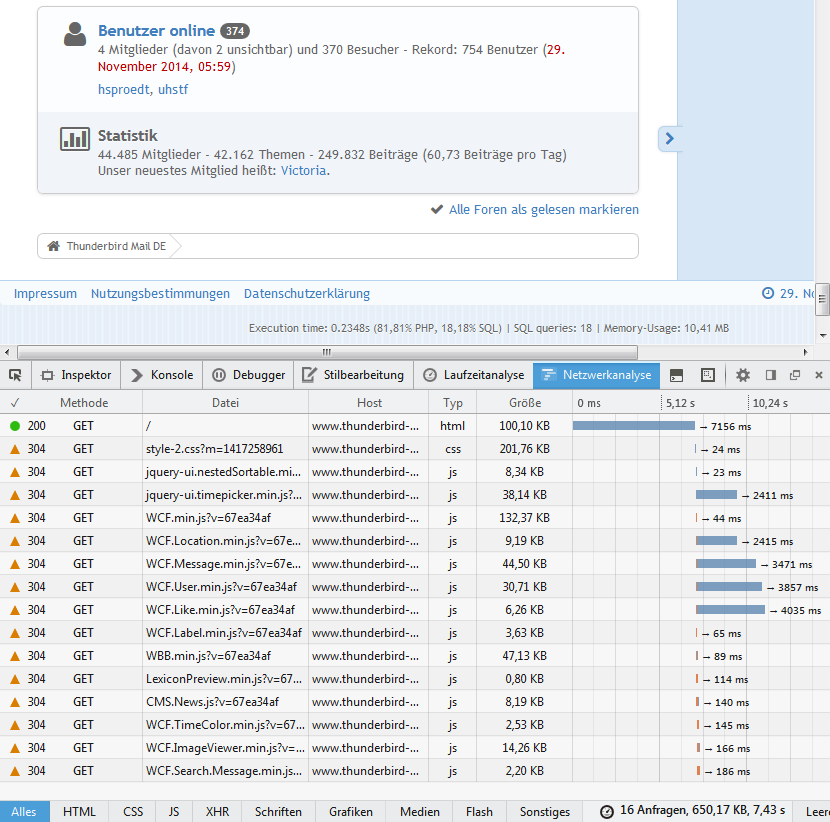Open the Impressum footer link

point(45,294)
